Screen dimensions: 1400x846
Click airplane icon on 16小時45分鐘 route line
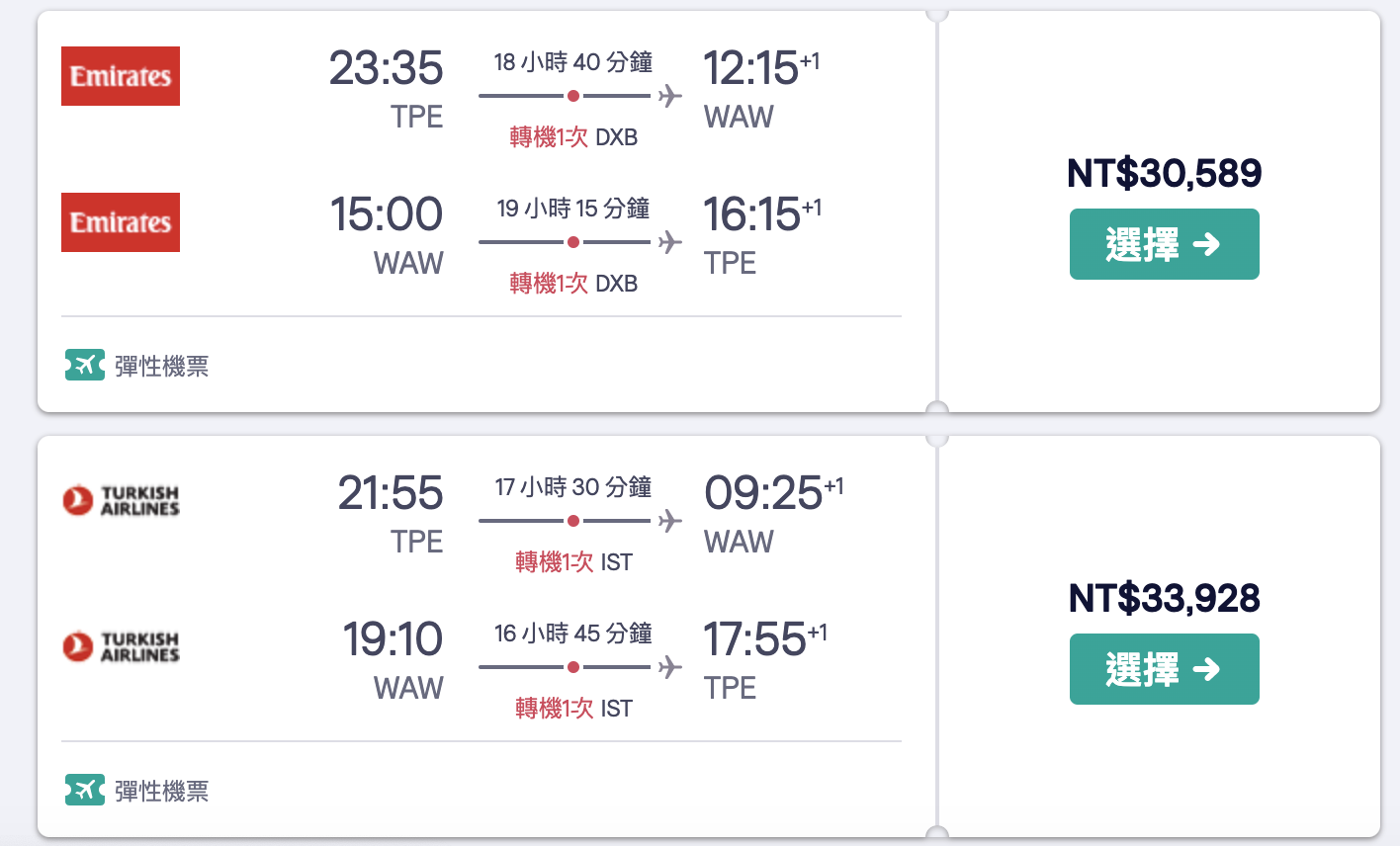[x=670, y=667]
